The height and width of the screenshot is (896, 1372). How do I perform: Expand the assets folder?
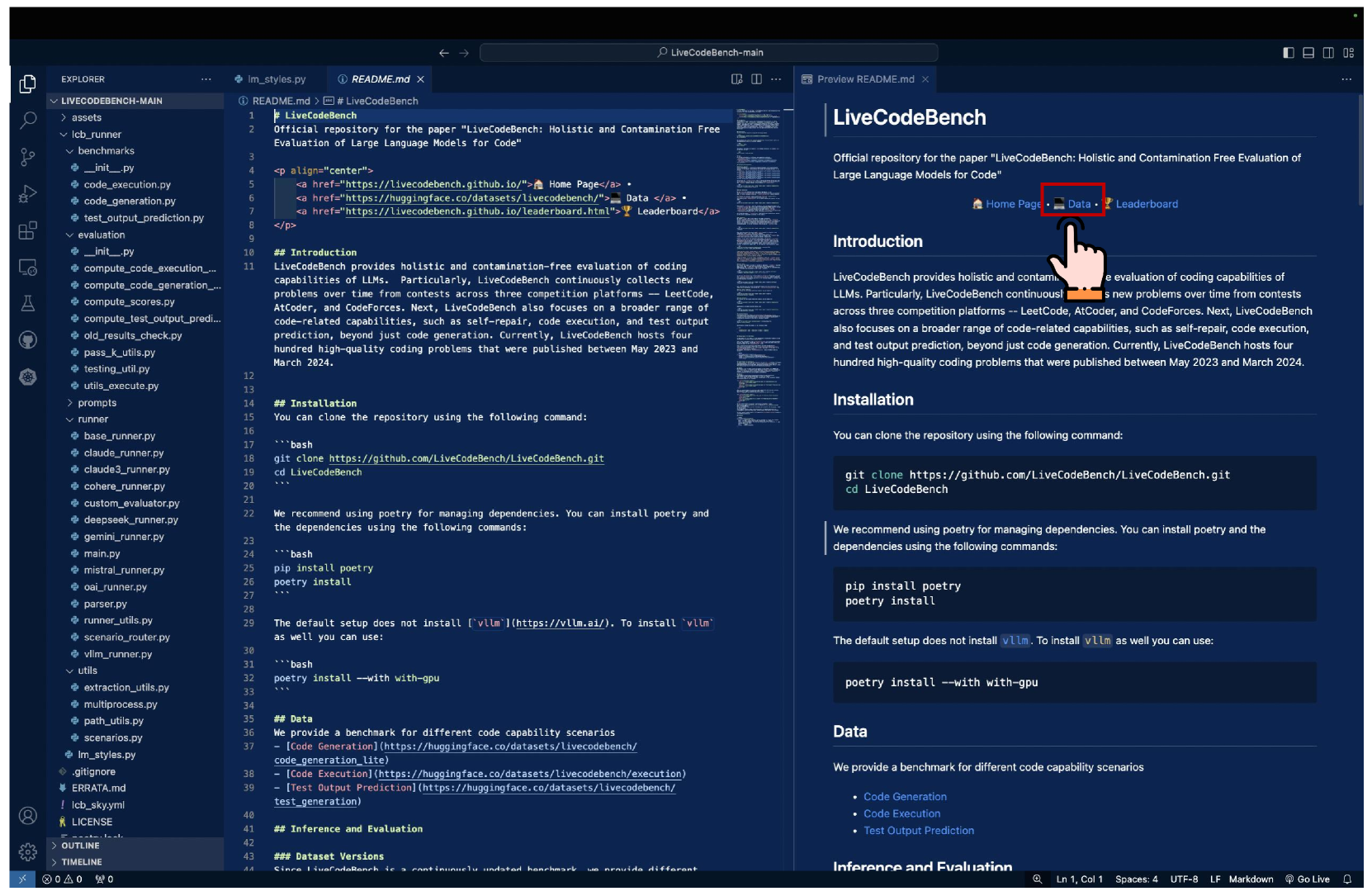pos(86,118)
